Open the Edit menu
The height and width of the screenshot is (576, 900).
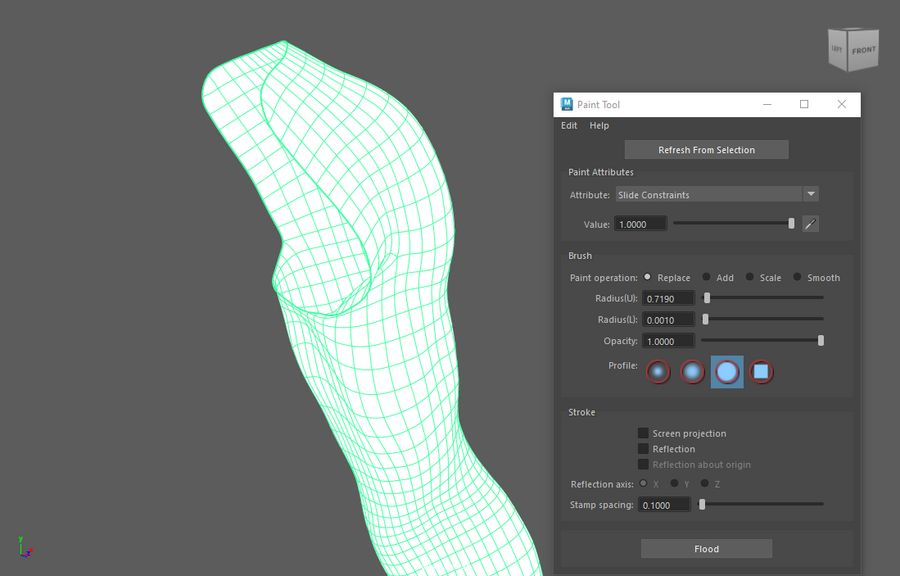(569, 126)
